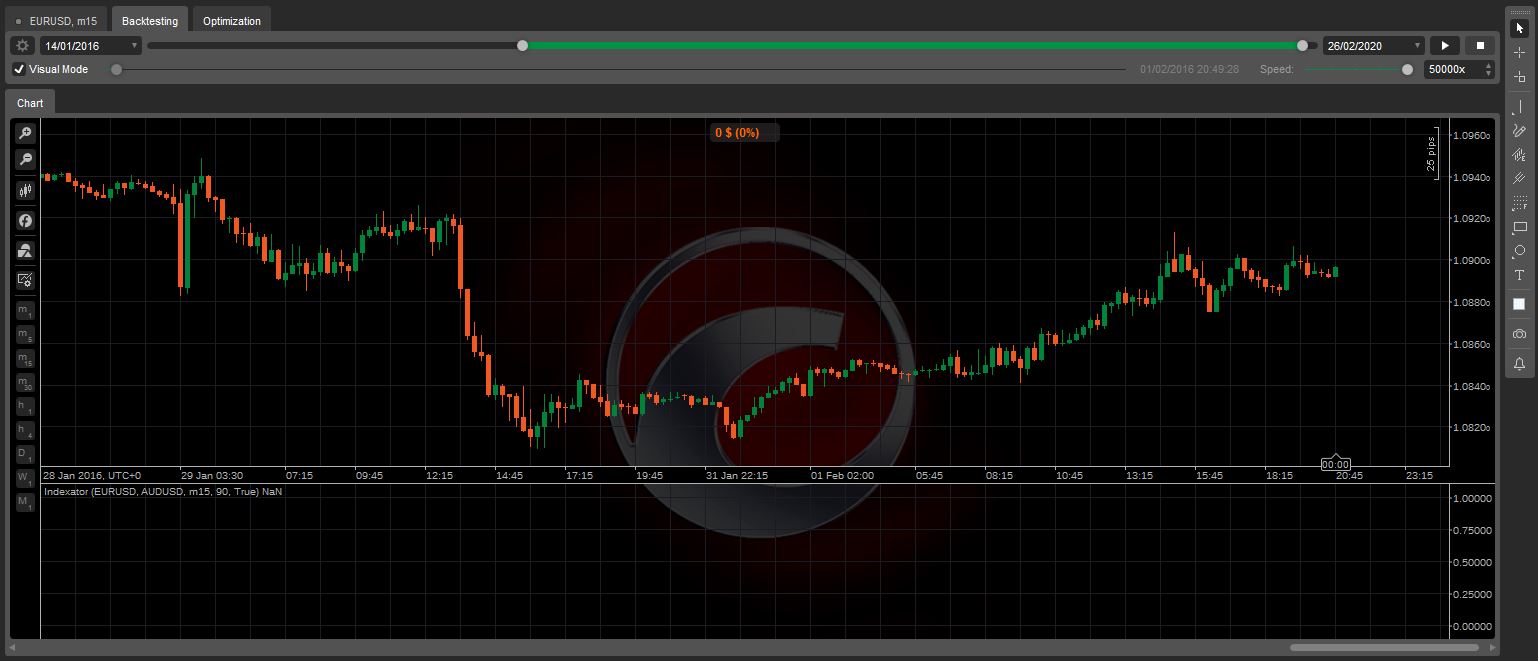Zoom out of the chart
1538x661 pixels.
(25, 159)
